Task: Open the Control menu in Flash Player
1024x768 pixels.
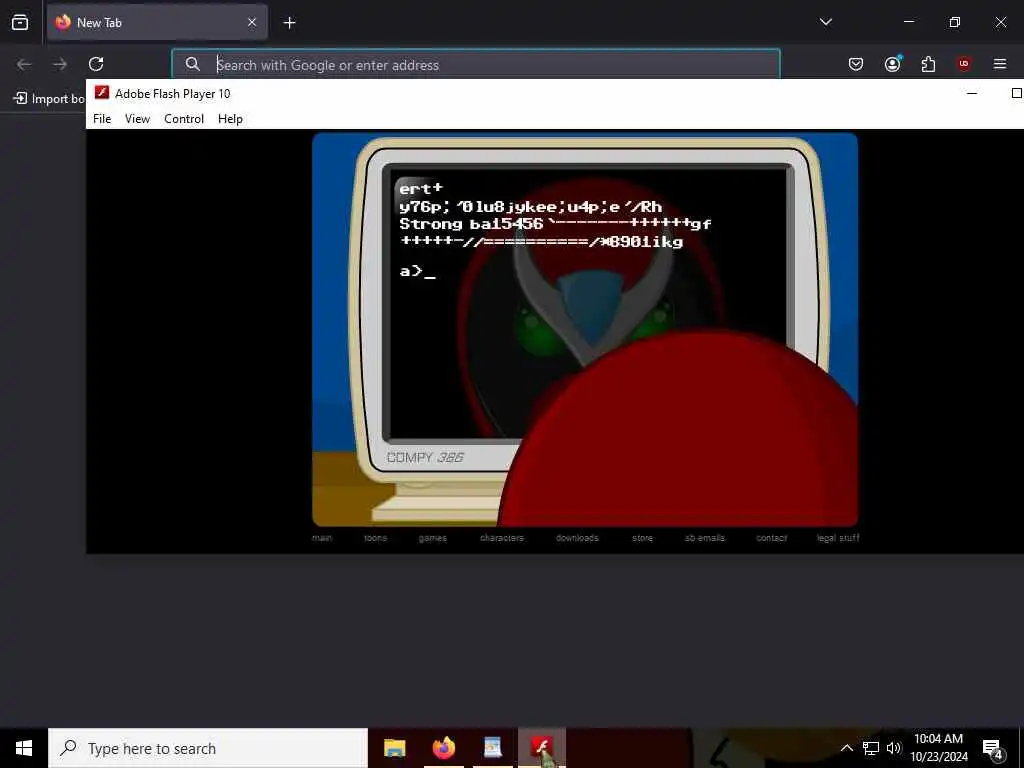Action: point(184,119)
